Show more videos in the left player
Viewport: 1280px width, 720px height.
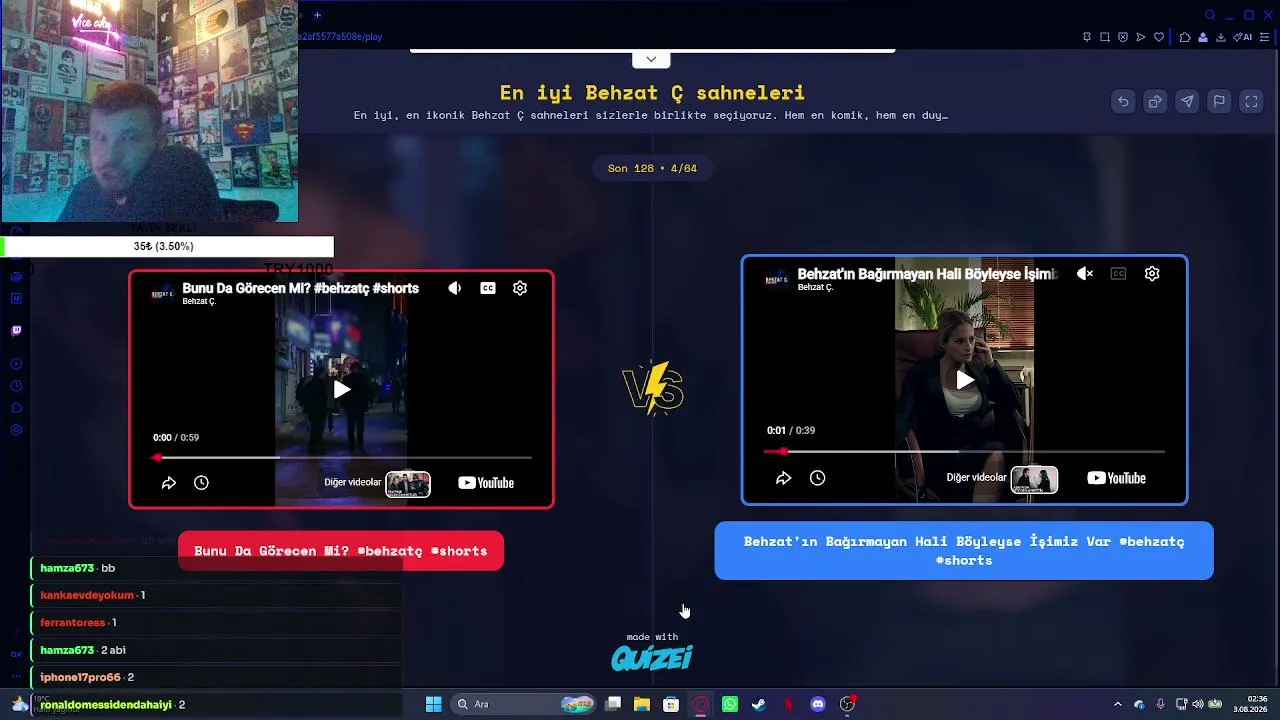pyautogui.click(x=377, y=483)
